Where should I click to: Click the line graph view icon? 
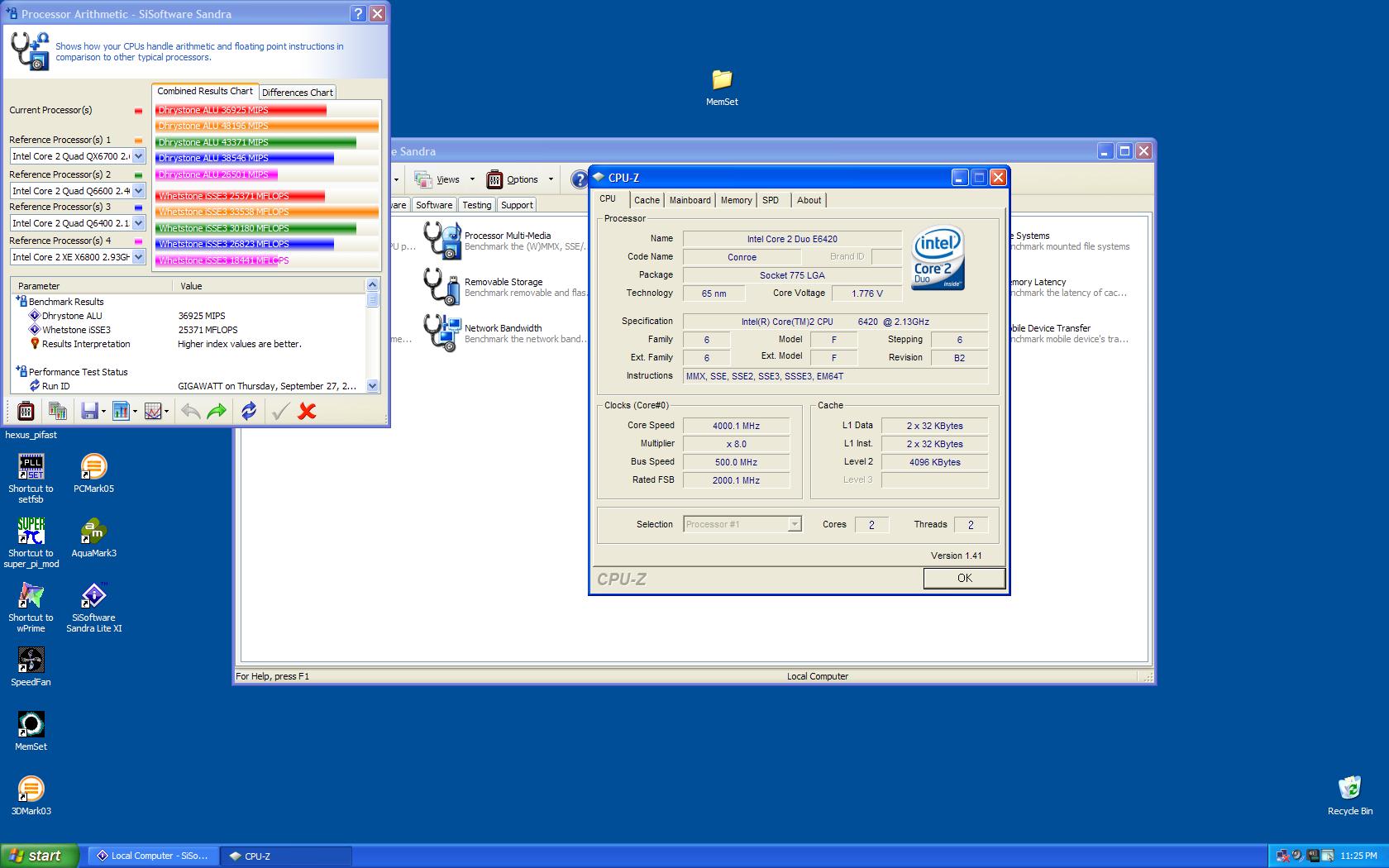pos(152,411)
